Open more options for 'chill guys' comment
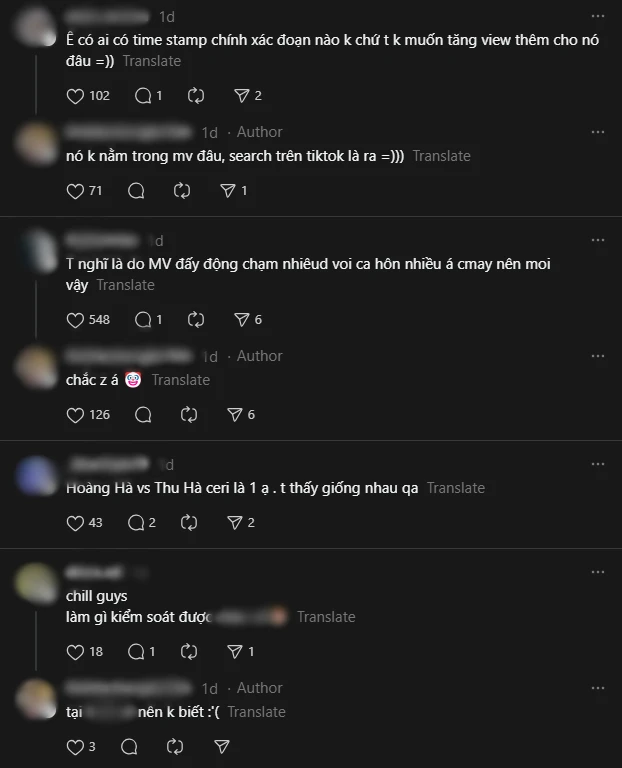The width and height of the screenshot is (622, 768). [x=598, y=572]
